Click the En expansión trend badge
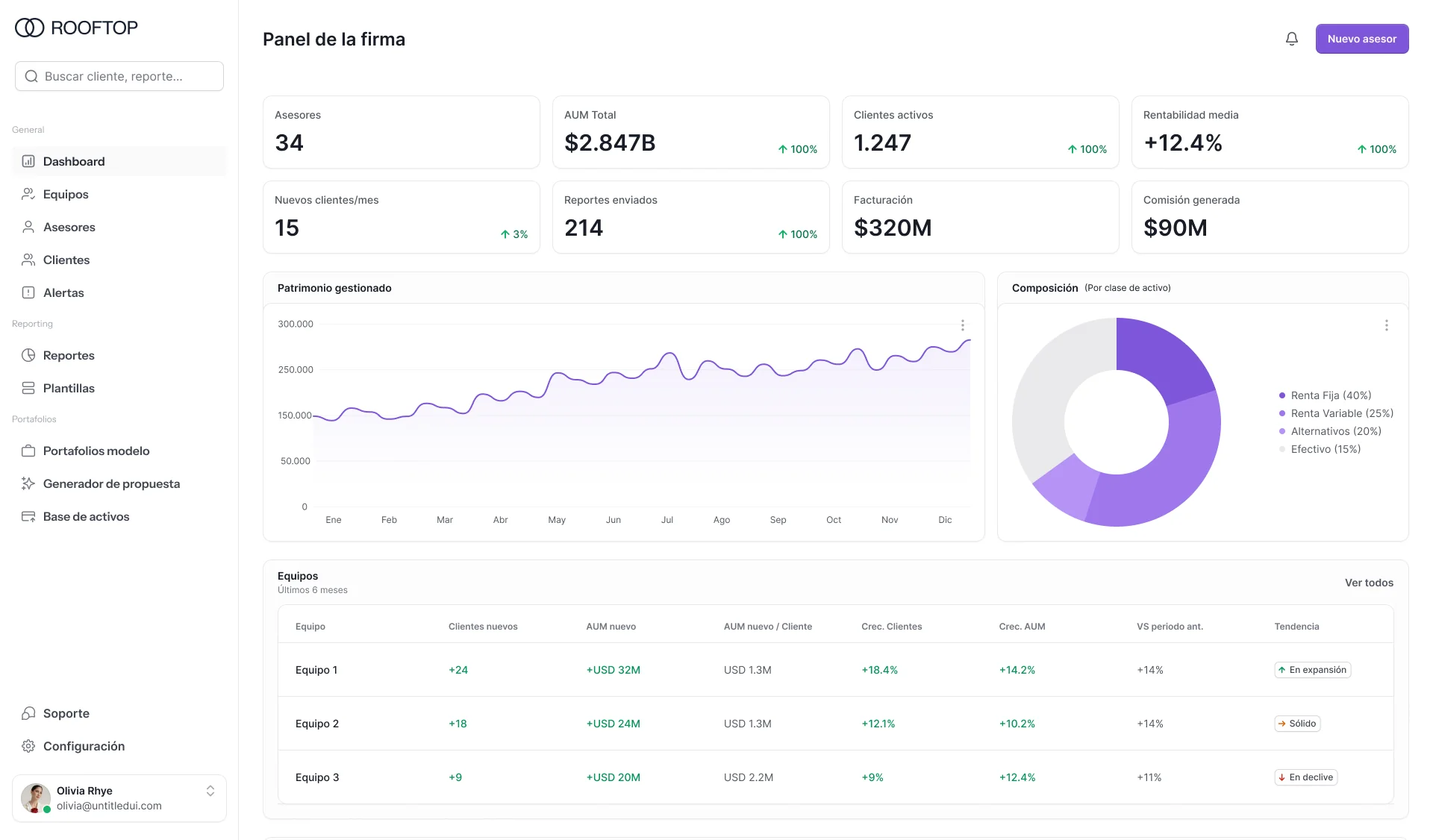This screenshot has height=840, width=1433. 1313,670
